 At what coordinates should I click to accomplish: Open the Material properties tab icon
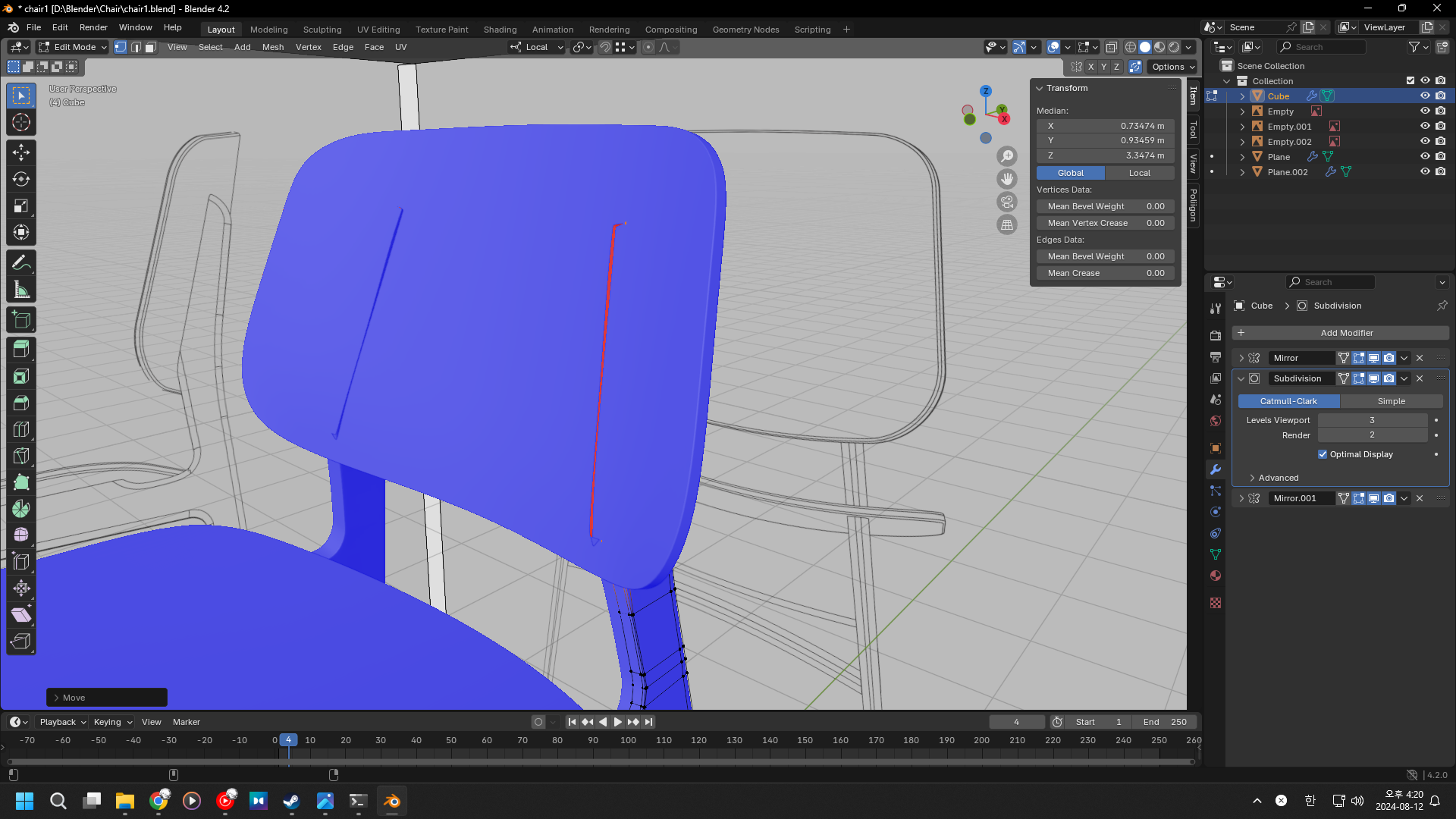(1216, 576)
